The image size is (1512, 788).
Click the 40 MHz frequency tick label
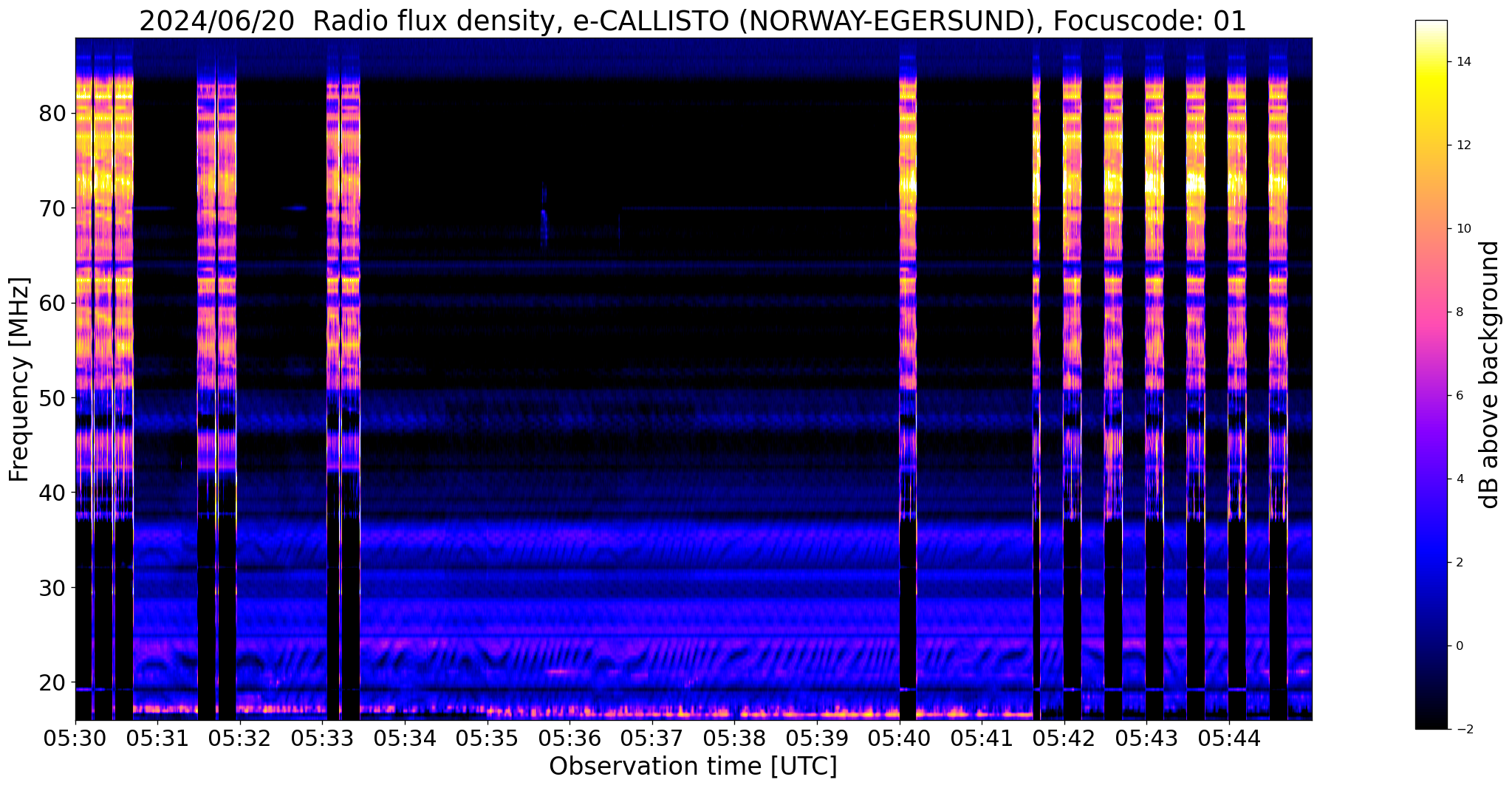click(53, 493)
